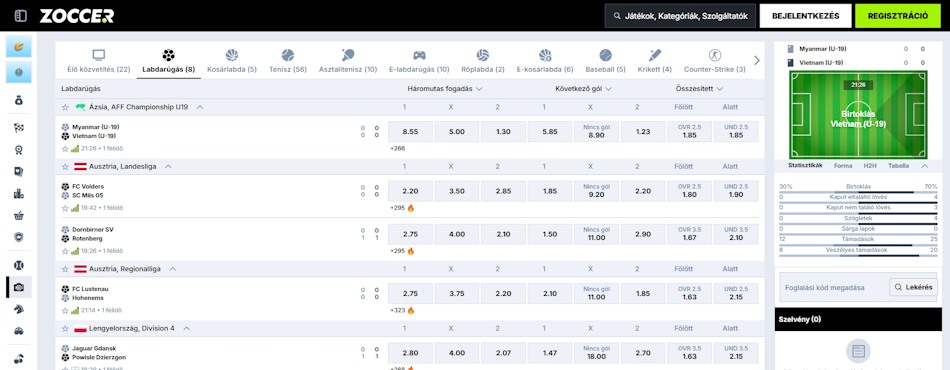950x370 pixels.
Task: Click the Játékok, Kategóriák, Szolgáltatók search box
Action: coord(680,16)
